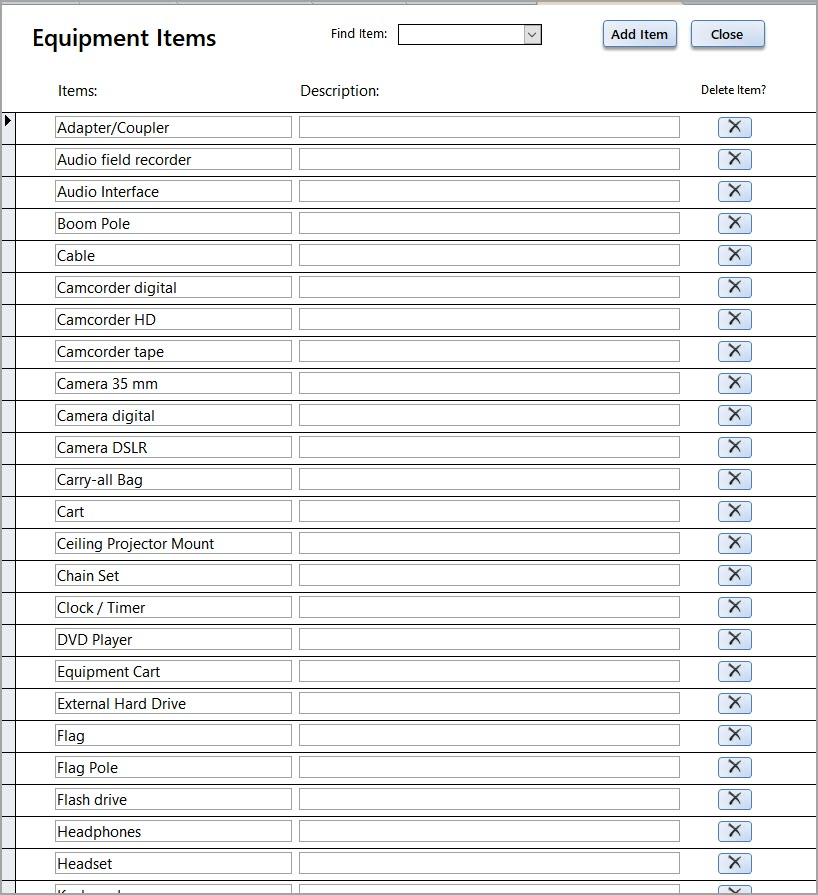Delete the Adapter/Coupler item

(734, 127)
